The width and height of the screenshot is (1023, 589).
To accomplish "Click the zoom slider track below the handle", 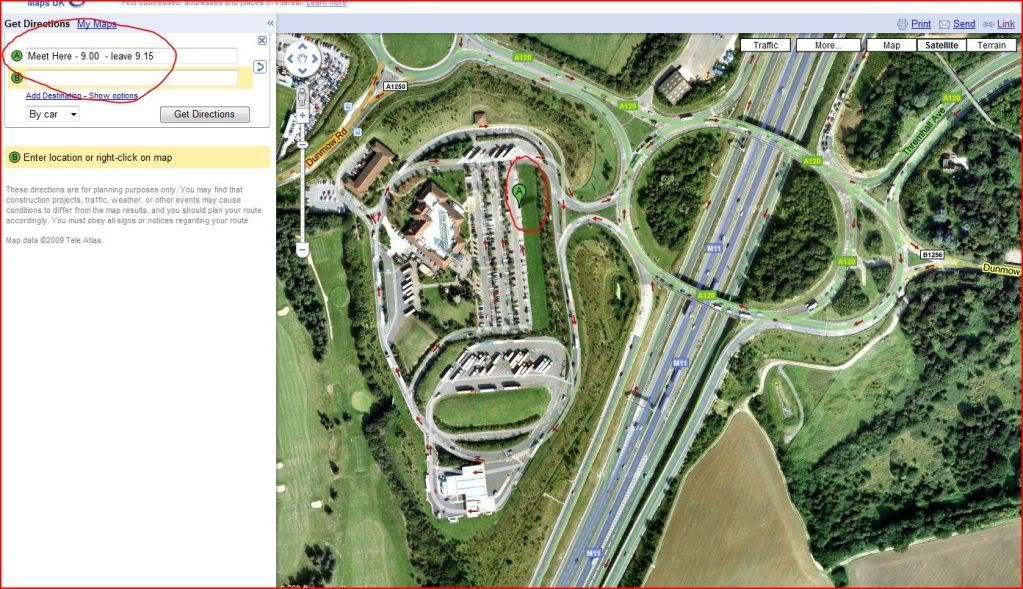I will click(302, 196).
